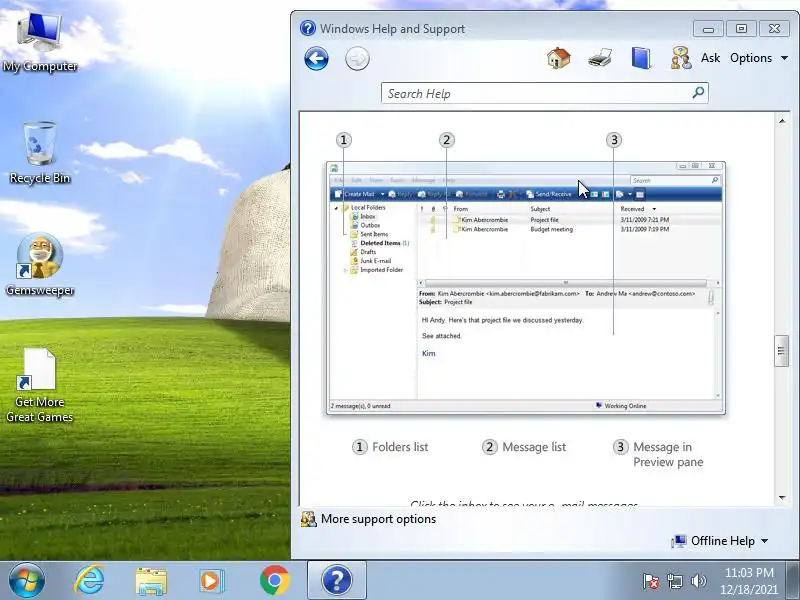Launch Internet Explorer from taskbar
800x600 pixels.
(90, 581)
